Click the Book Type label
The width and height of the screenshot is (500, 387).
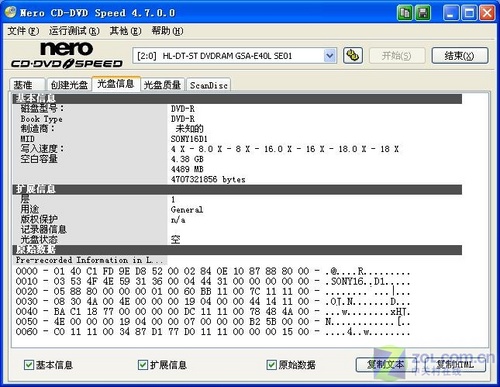point(41,119)
